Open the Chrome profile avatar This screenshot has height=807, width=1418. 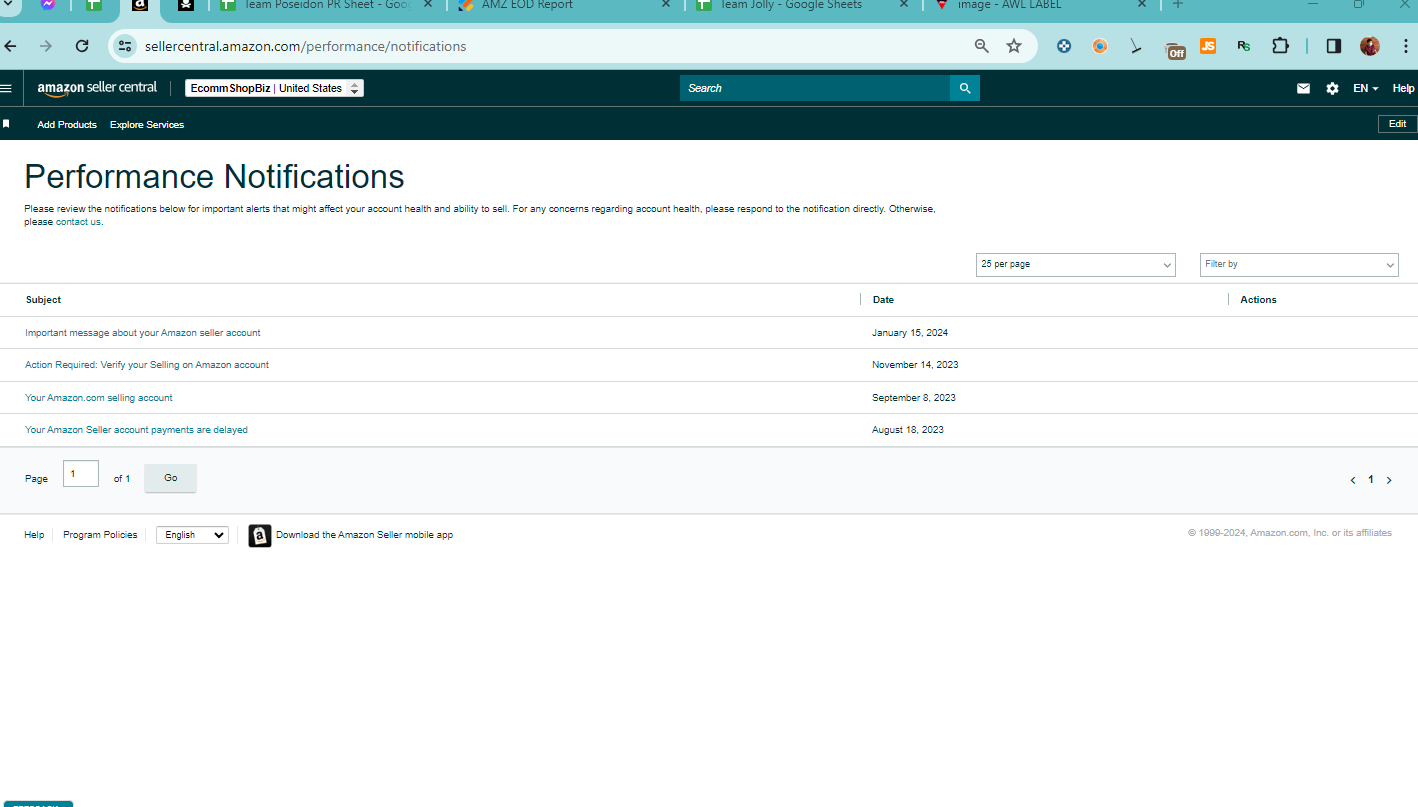click(x=1370, y=46)
